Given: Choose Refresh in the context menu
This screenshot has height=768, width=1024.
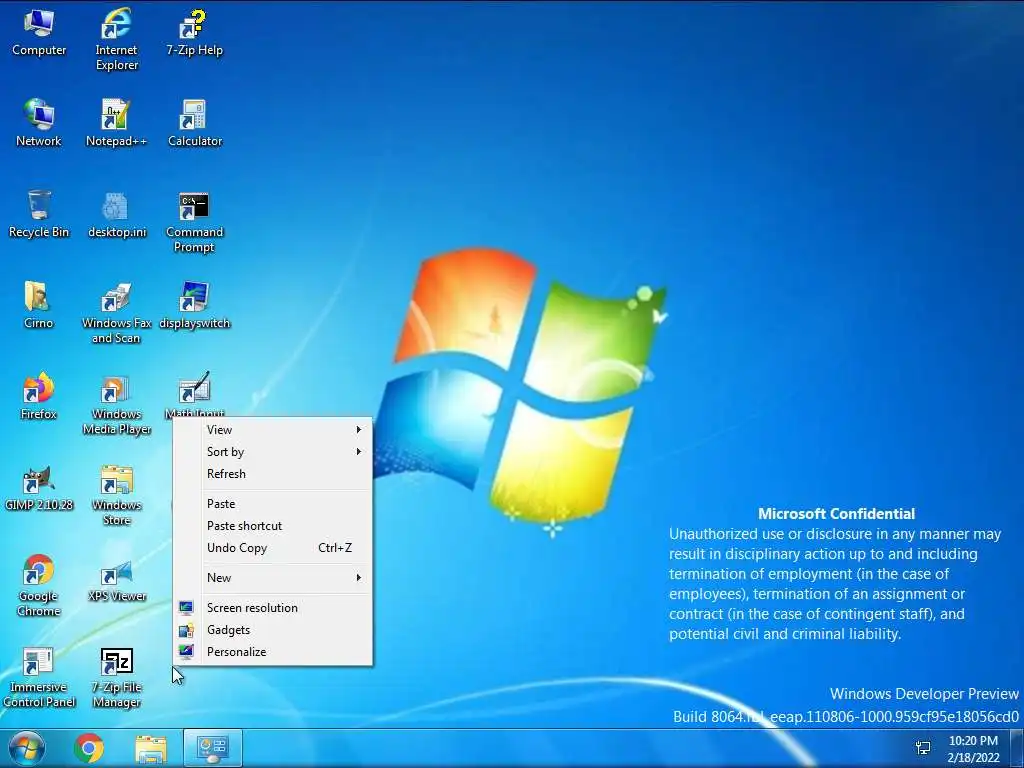Looking at the screenshot, I should coord(273,474).
